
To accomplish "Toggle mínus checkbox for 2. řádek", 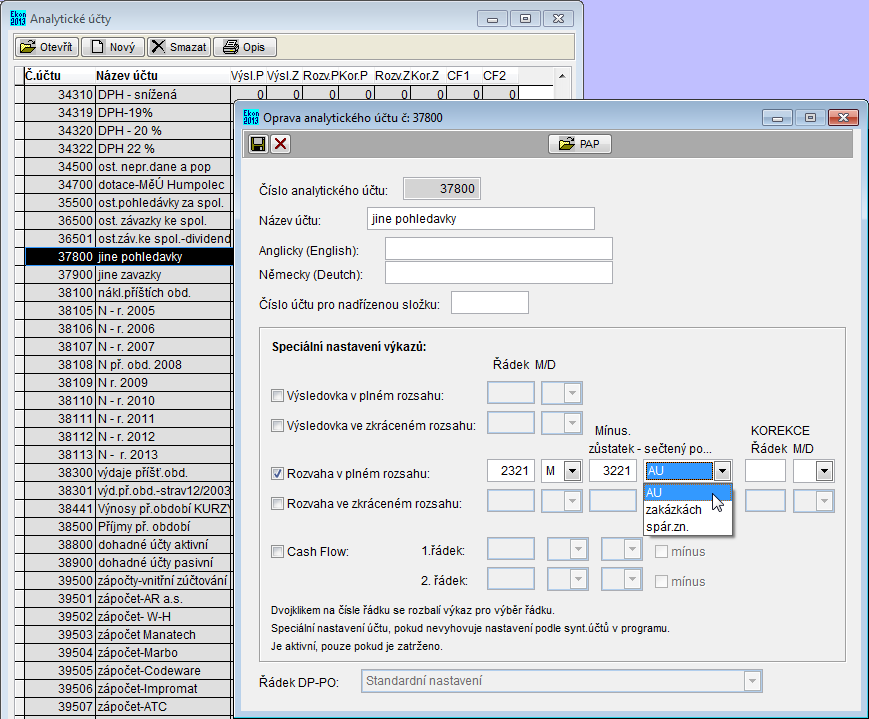I will (661, 582).
